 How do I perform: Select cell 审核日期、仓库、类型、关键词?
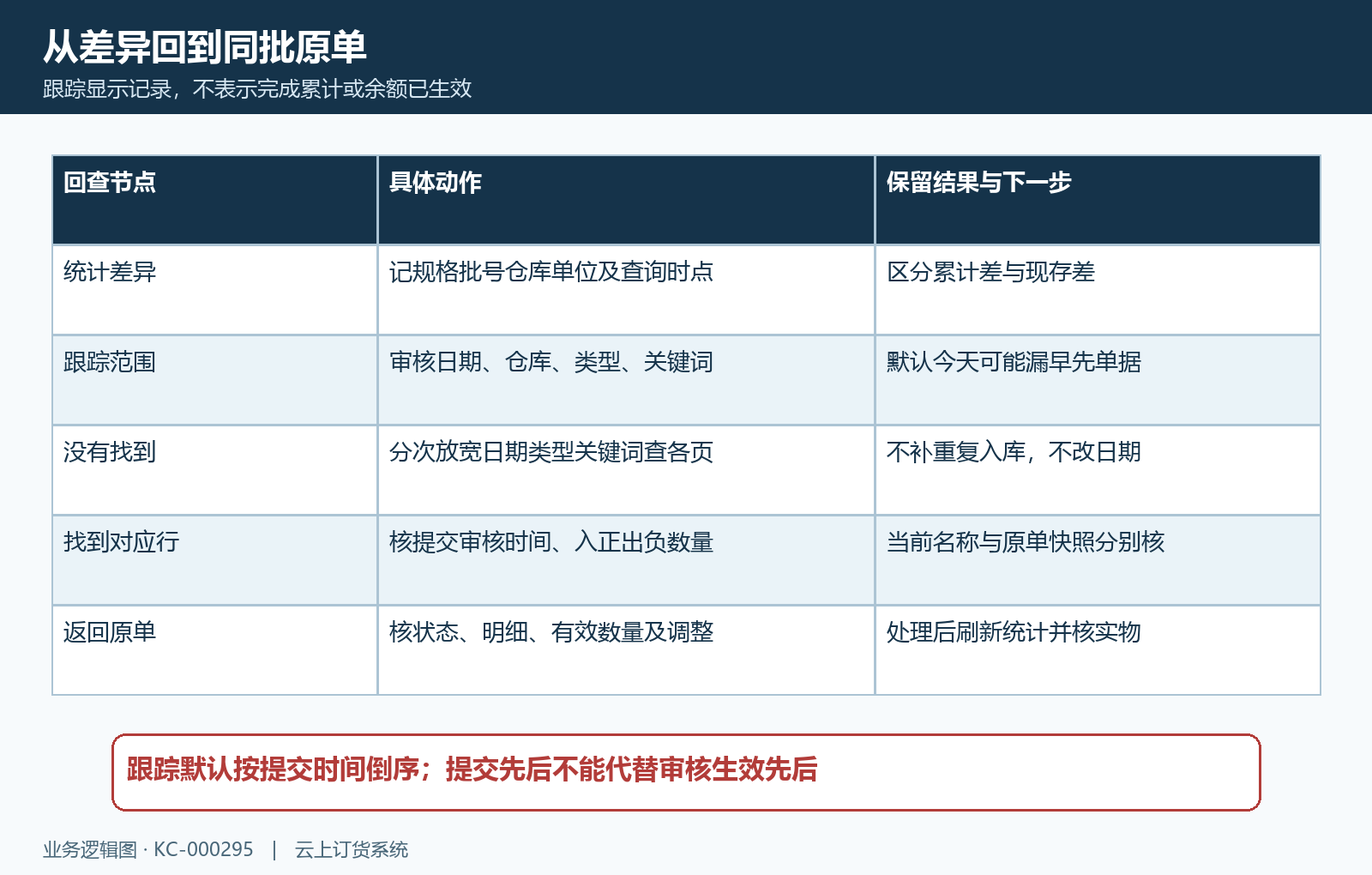626,380
